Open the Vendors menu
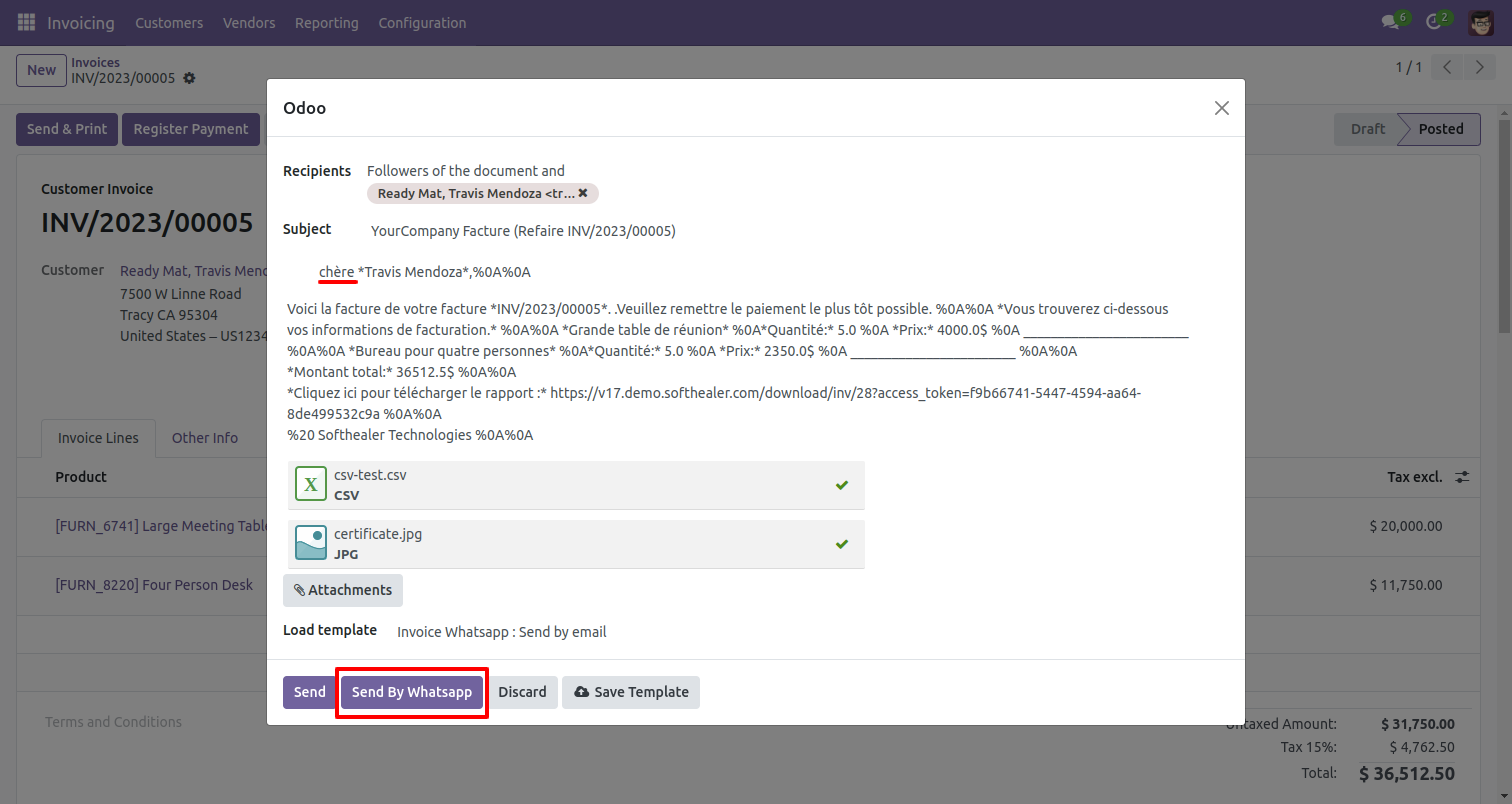Viewport: 1512px width, 804px height. pos(249,22)
